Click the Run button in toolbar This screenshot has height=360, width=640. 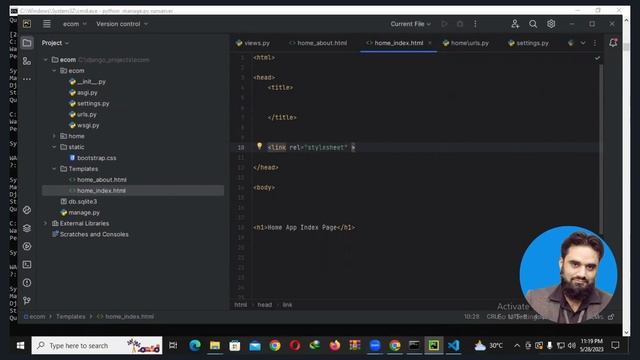pos(444,24)
